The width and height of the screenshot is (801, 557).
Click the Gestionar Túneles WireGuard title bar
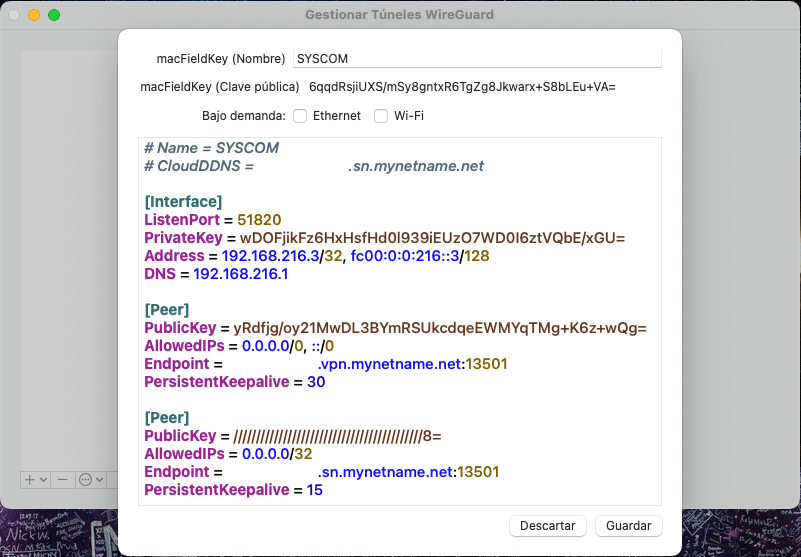click(x=399, y=14)
